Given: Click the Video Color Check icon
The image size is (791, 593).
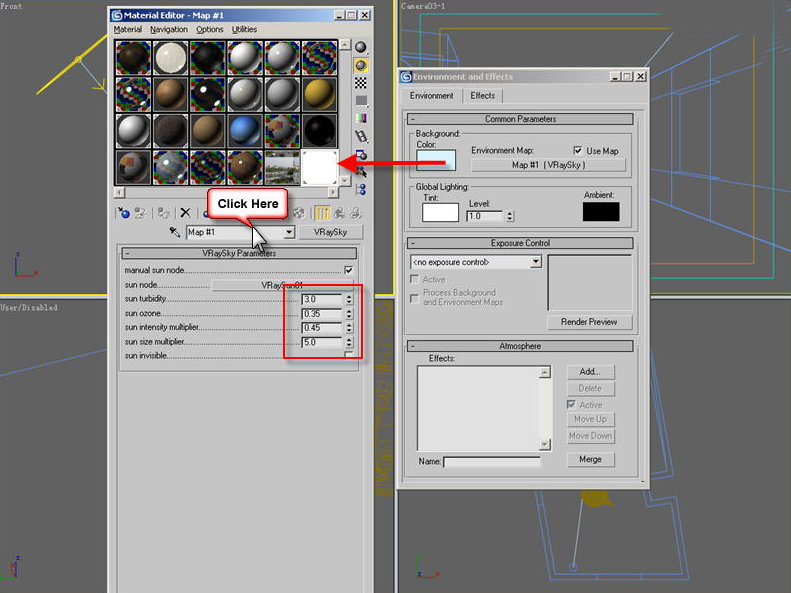Looking at the screenshot, I should pos(361,118).
